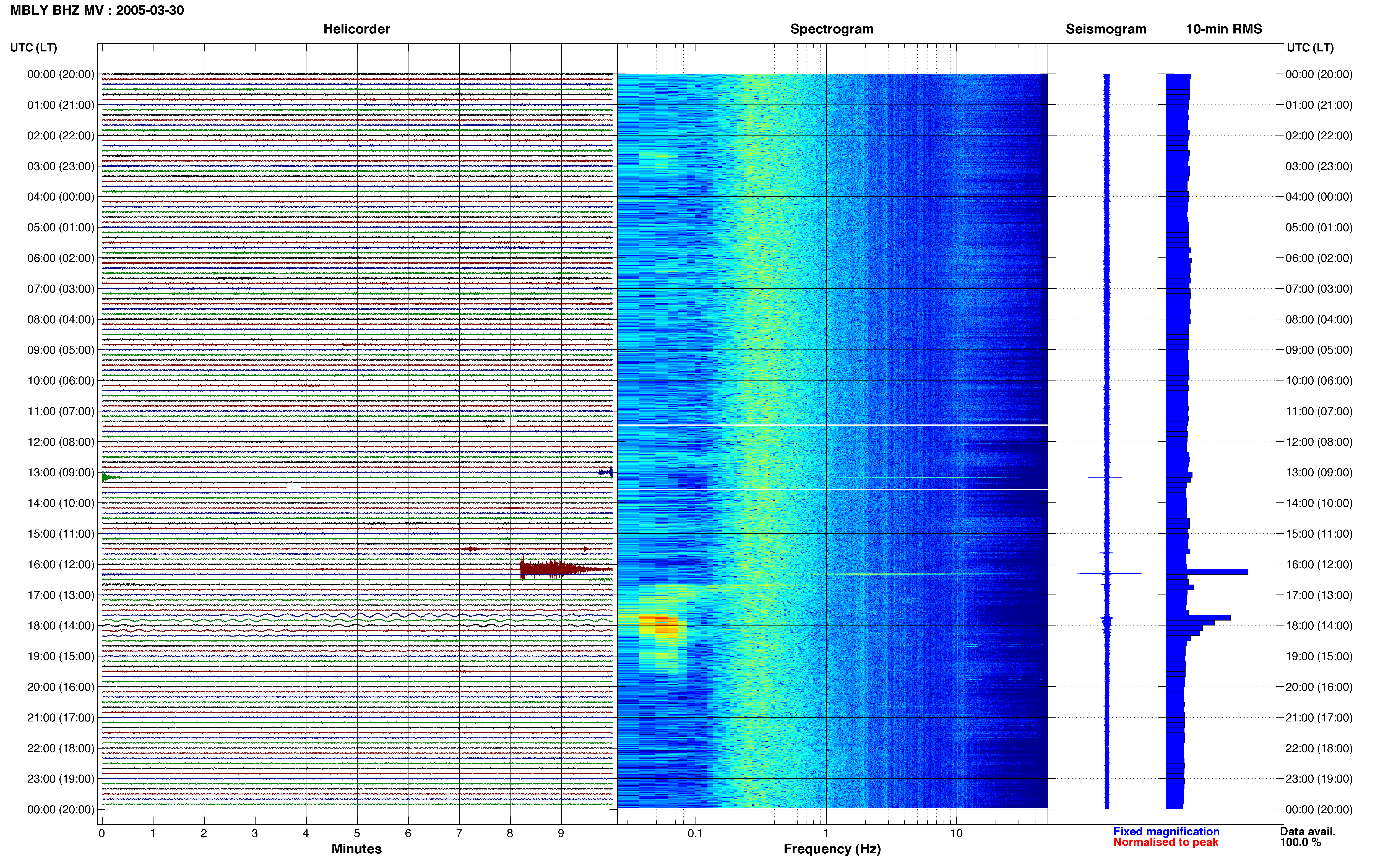Click the '100.0 %' data availability value
Viewport: 1388px width, 868px height.
(1300, 842)
